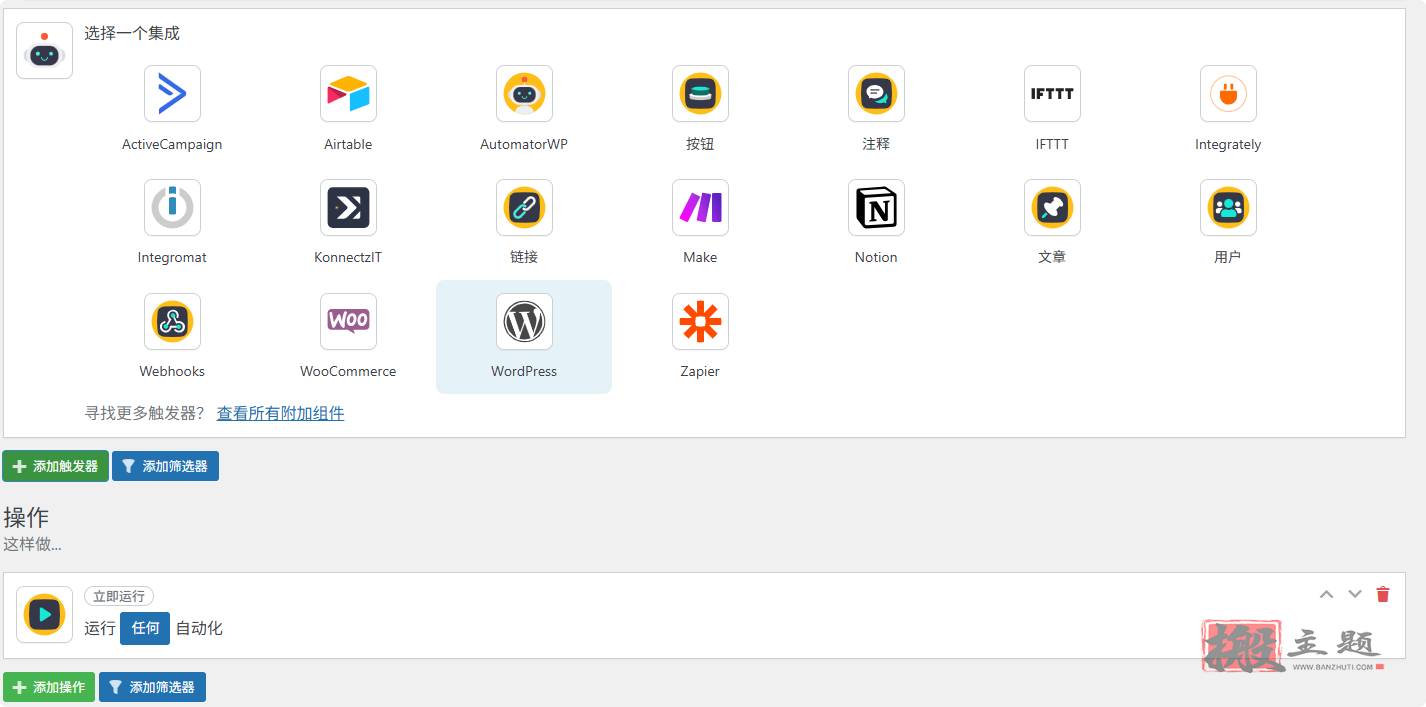Click 添加筛选器 next to 添加触发器
Image resolution: width=1426 pixels, height=707 pixels.
165,466
